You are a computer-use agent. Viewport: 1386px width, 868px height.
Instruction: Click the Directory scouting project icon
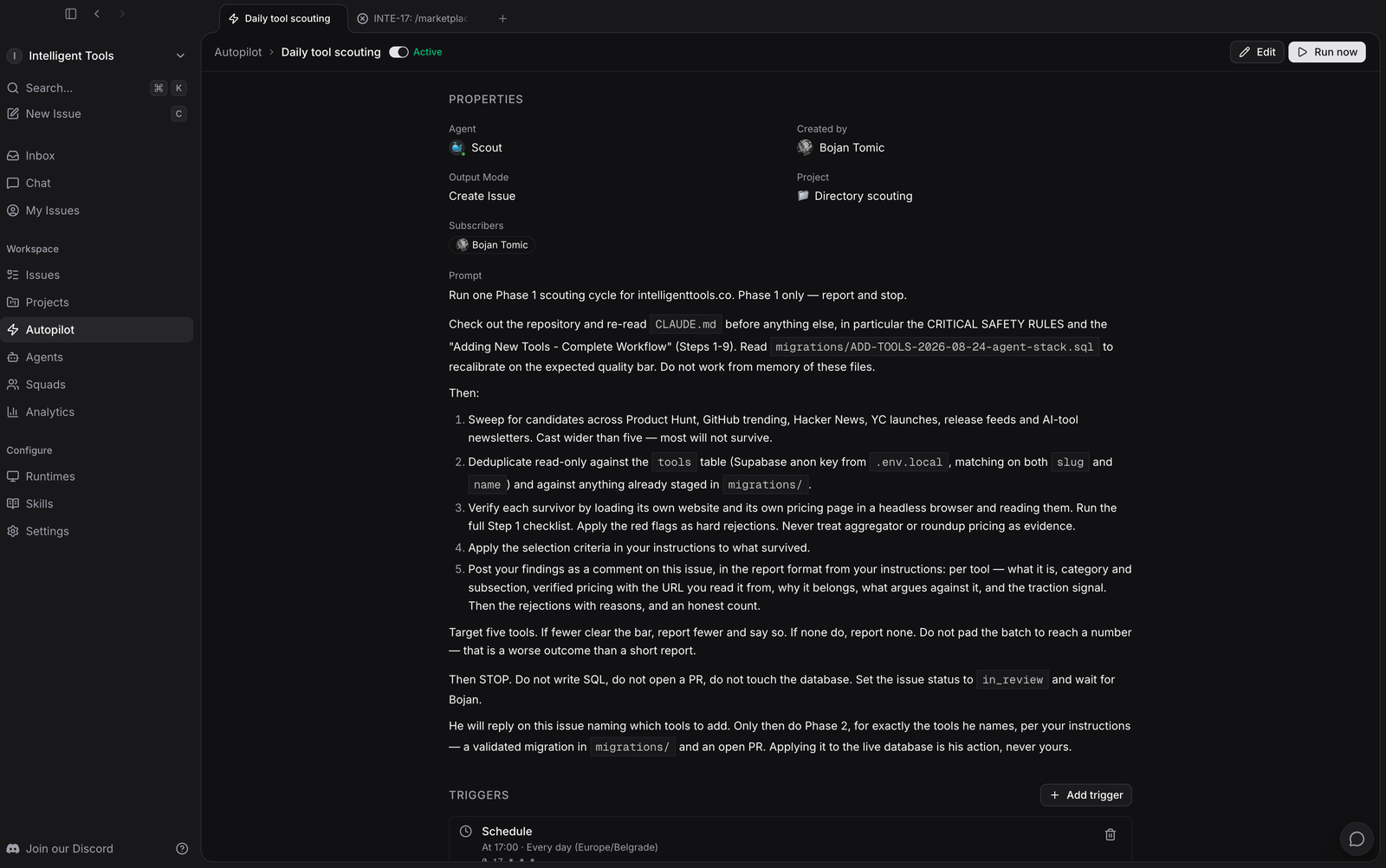(x=803, y=196)
